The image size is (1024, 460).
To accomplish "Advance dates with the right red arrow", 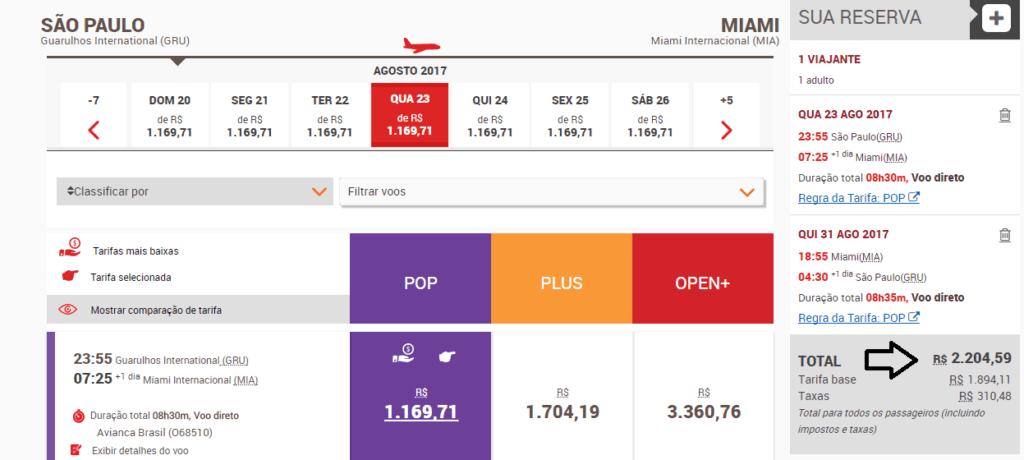I will click(726, 131).
